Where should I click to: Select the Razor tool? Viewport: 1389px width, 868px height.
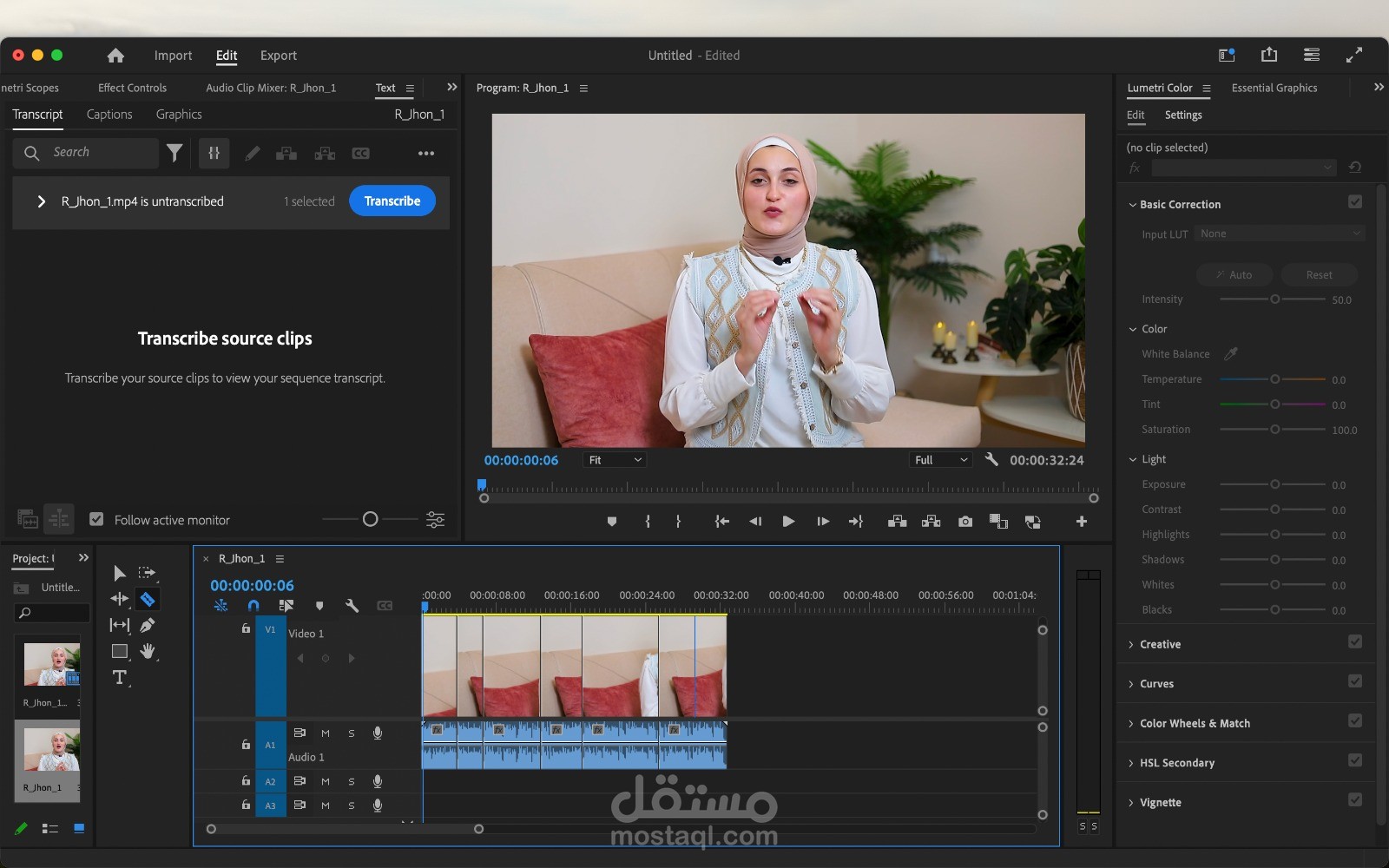(x=148, y=599)
